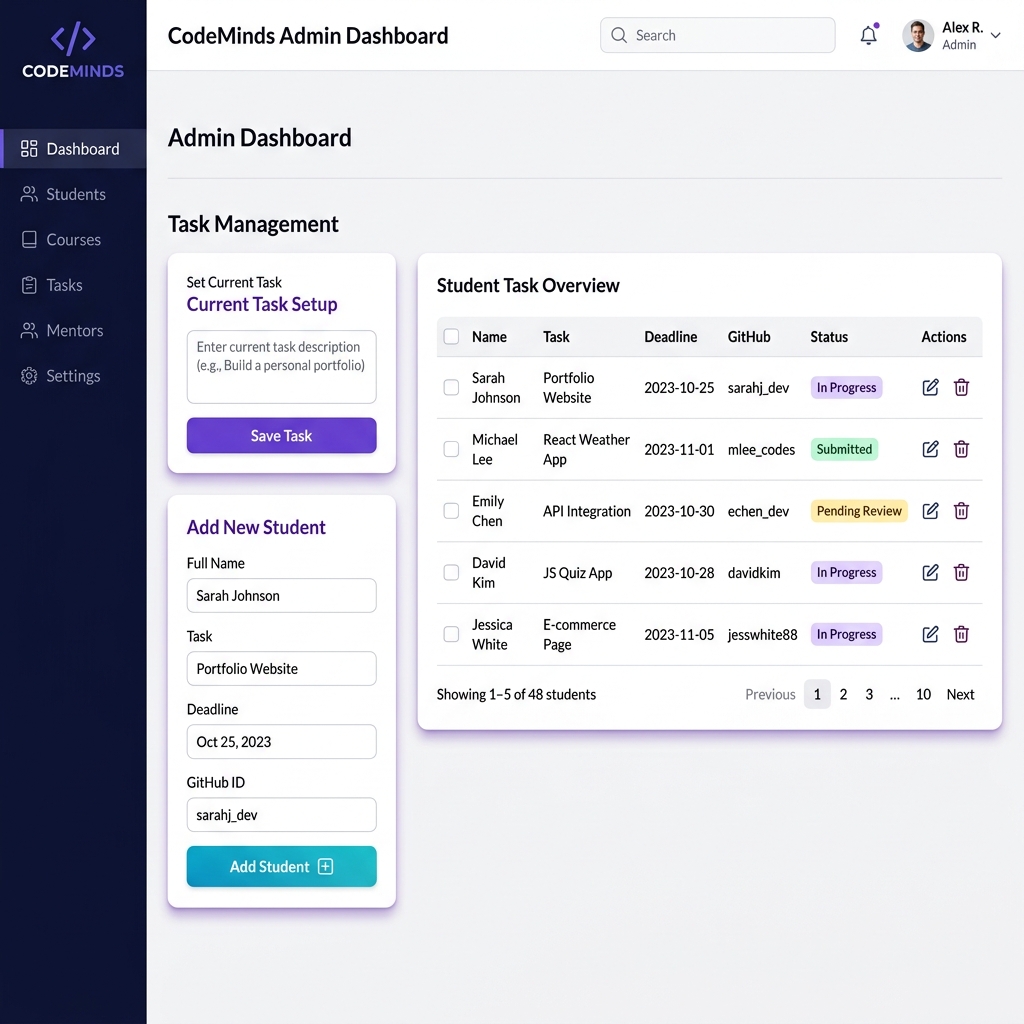Click the notification bell icon

point(869,35)
